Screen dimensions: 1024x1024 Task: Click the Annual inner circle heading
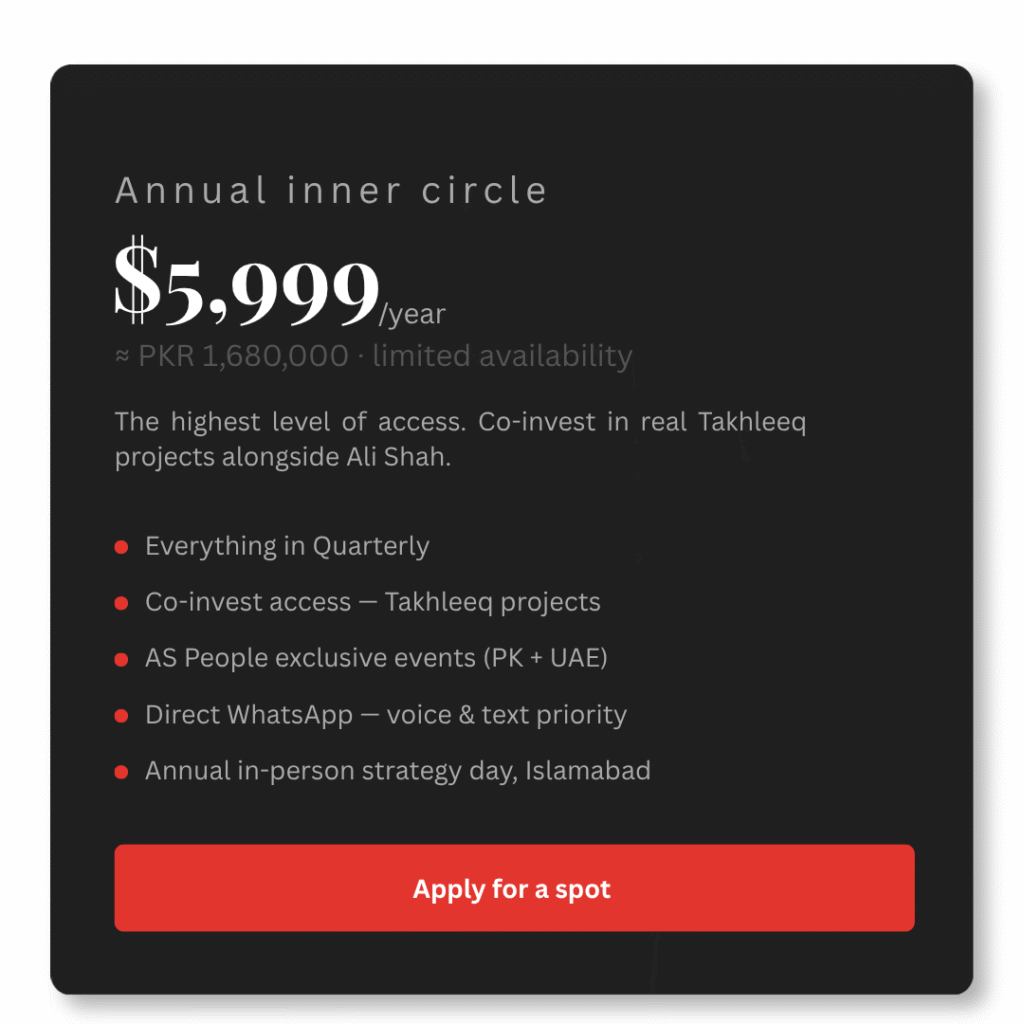click(x=331, y=190)
